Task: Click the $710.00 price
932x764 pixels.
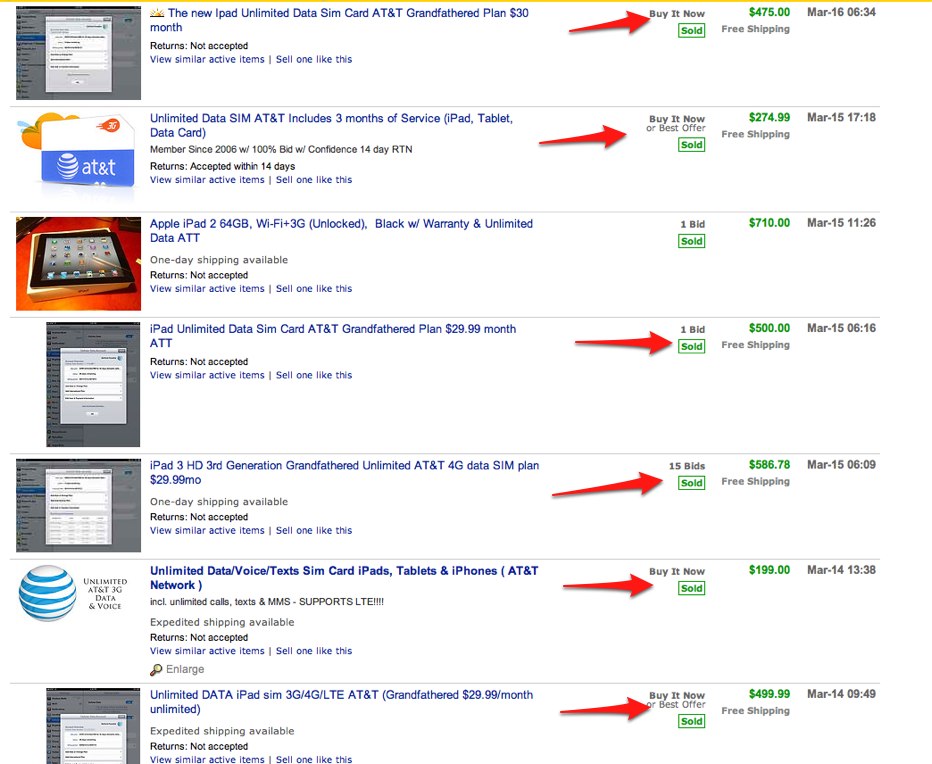Action: [769, 223]
